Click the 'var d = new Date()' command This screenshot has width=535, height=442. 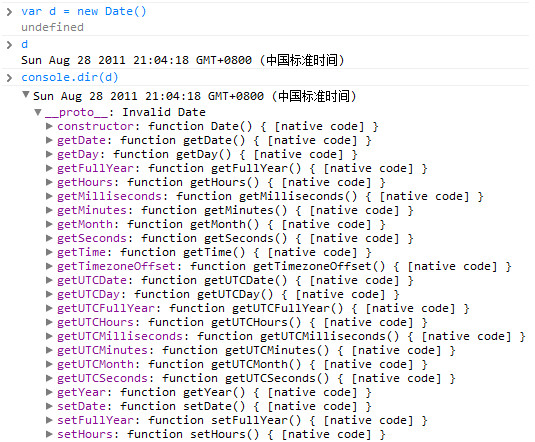[84, 11]
